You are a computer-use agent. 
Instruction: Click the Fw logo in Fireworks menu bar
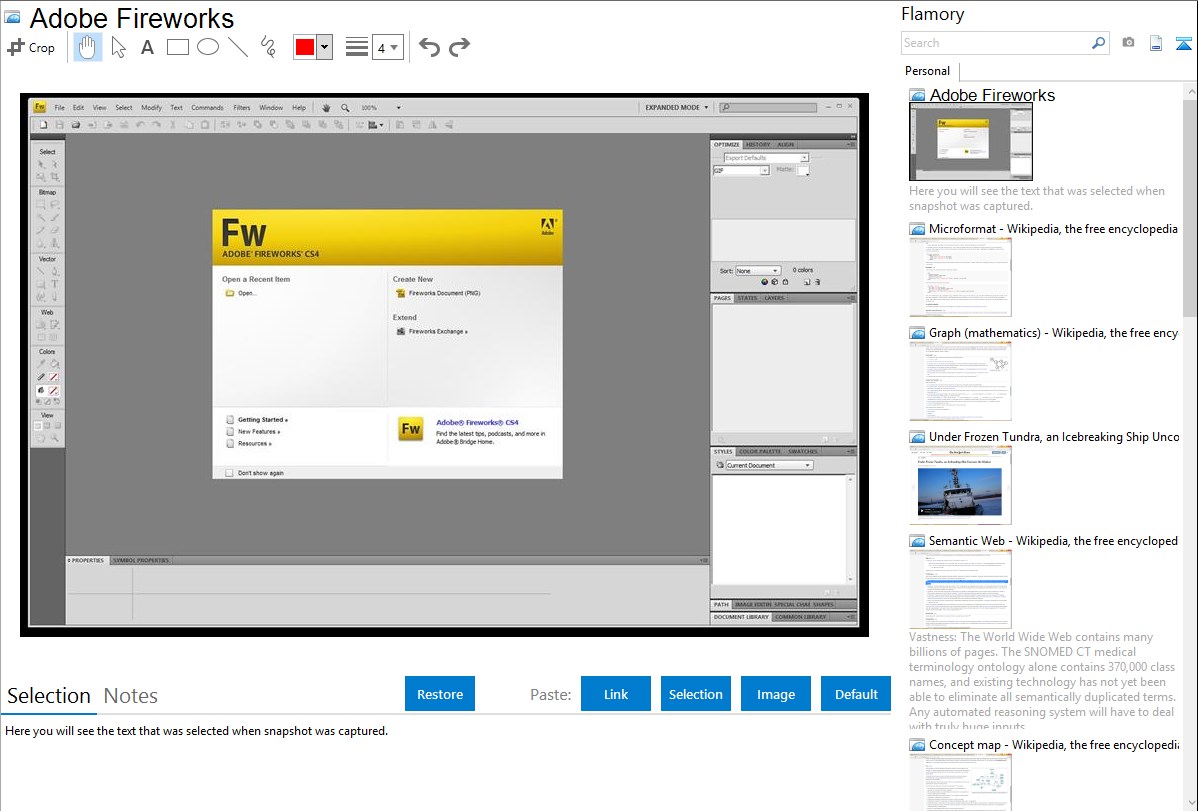pos(40,107)
